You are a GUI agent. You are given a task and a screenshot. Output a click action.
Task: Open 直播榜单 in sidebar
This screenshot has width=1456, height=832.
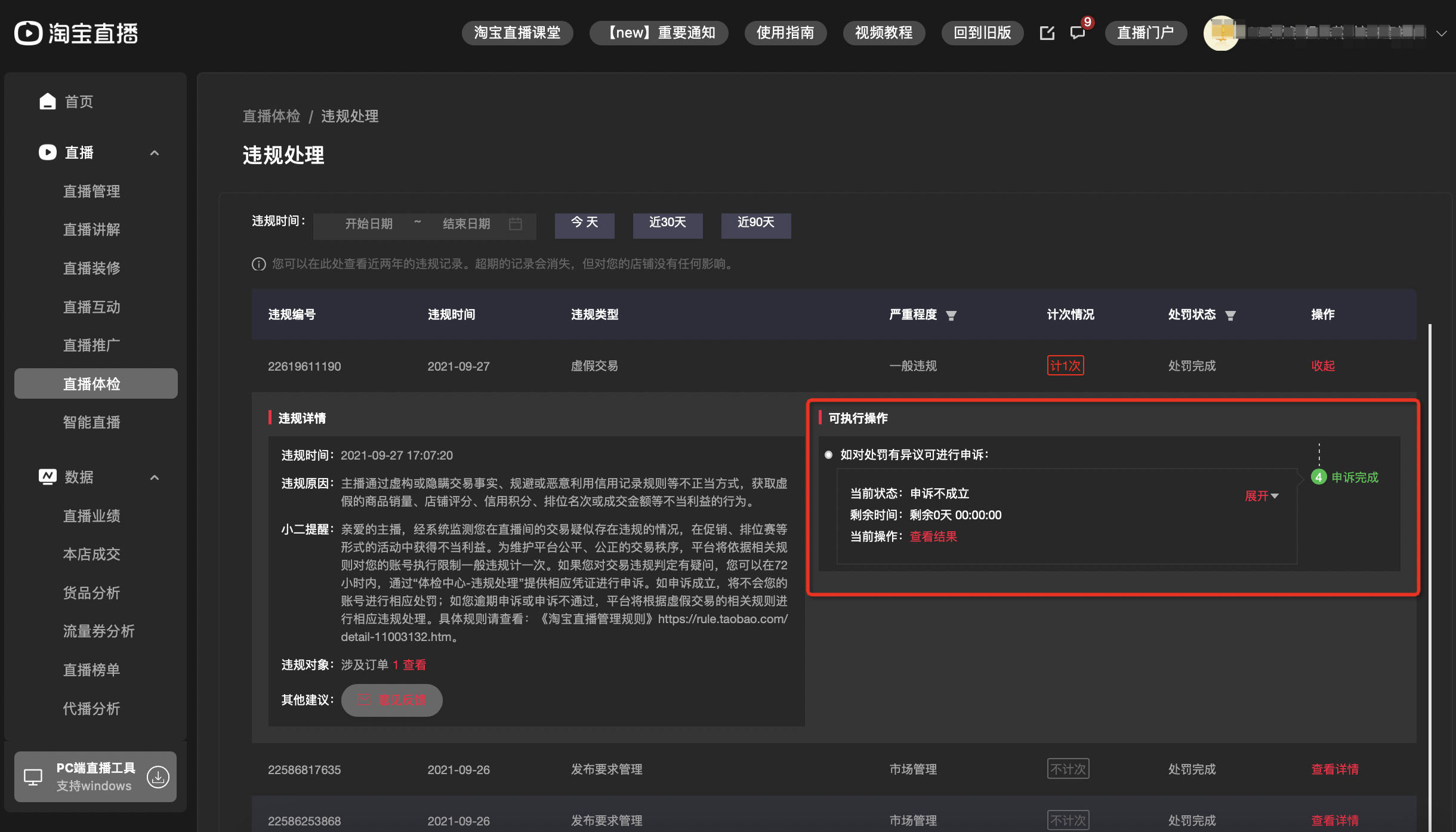92,670
